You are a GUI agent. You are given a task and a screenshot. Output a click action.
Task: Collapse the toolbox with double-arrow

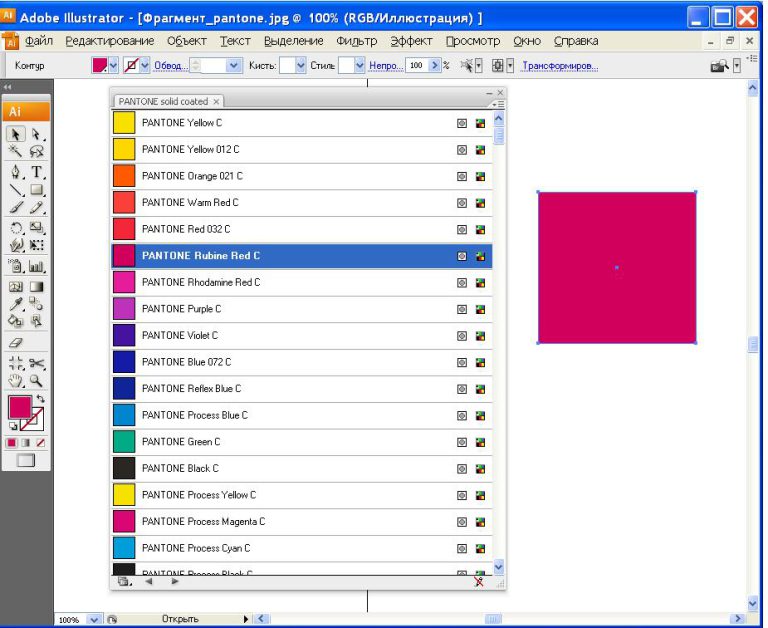coord(7,87)
